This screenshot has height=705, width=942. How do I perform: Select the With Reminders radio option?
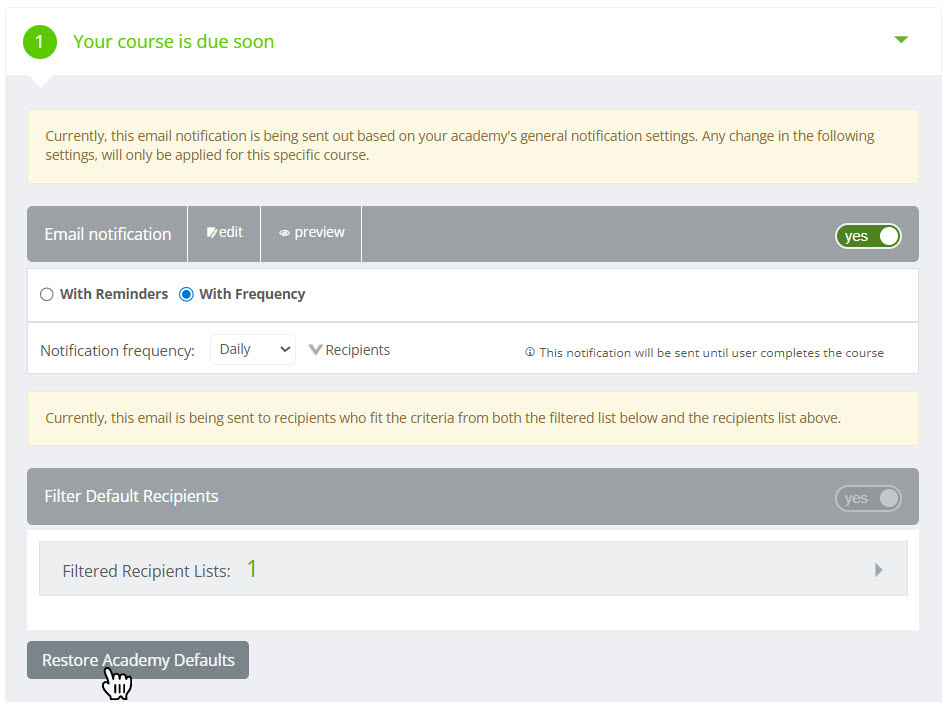click(47, 294)
